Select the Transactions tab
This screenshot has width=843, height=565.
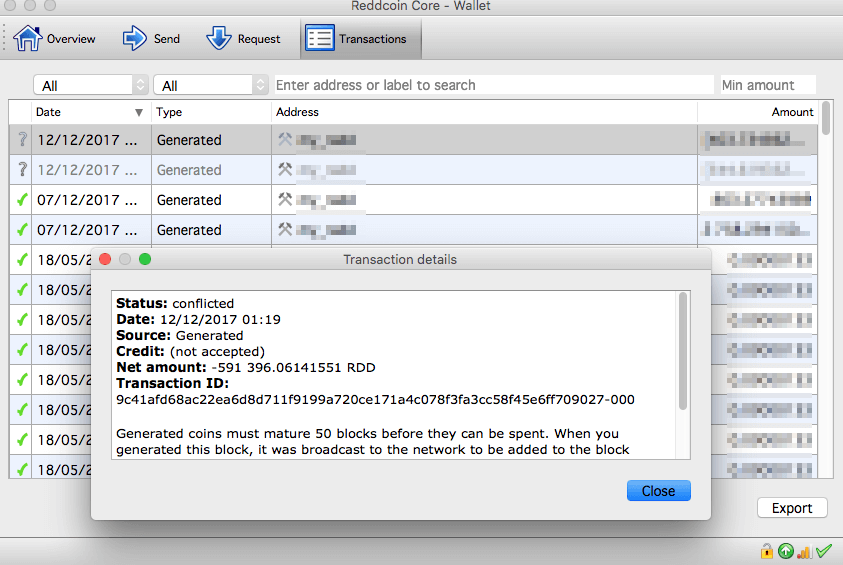(361, 39)
